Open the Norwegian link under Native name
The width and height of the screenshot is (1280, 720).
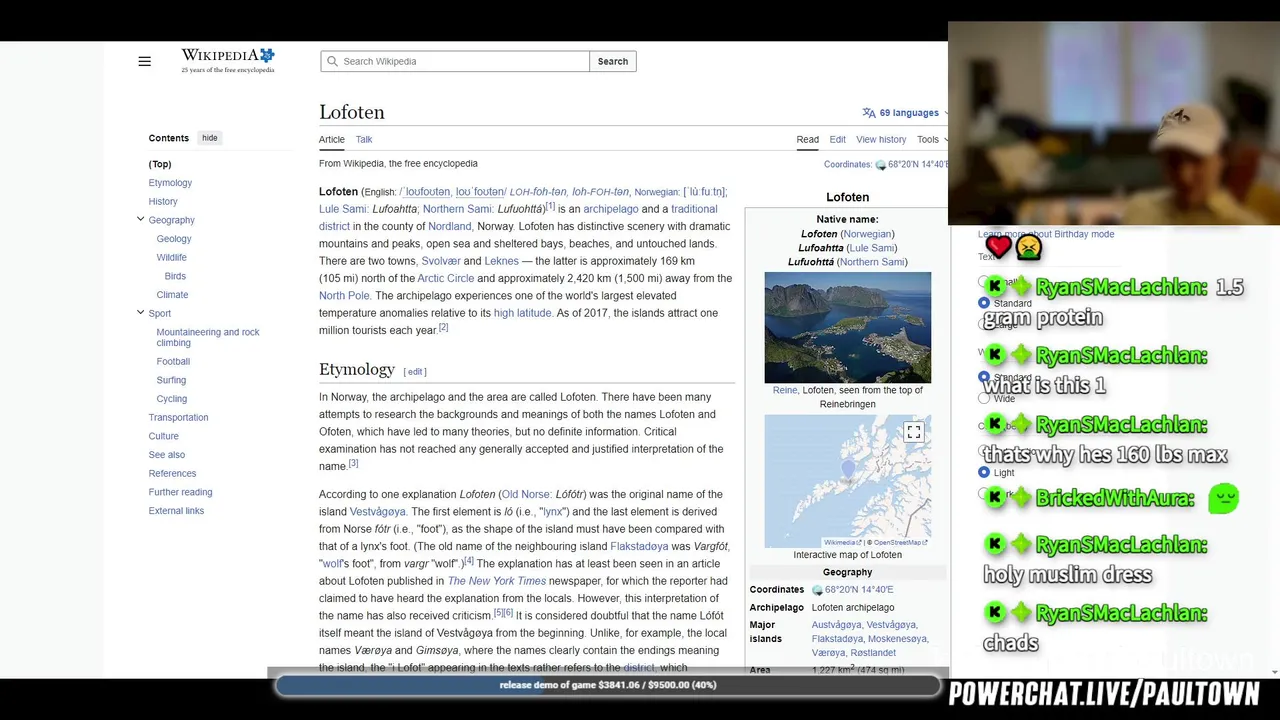pyautogui.click(x=867, y=234)
